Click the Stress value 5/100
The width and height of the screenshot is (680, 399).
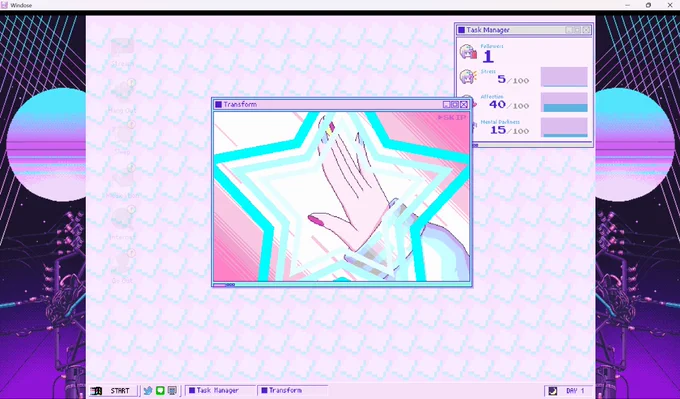point(513,80)
